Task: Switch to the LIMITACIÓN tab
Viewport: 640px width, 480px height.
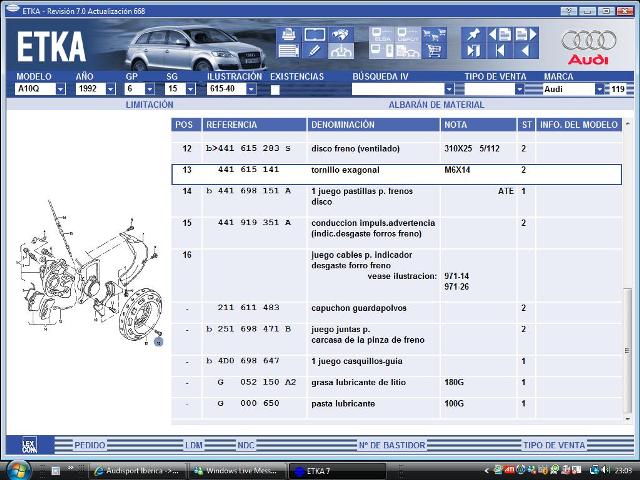Action: [x=149, y=104]
